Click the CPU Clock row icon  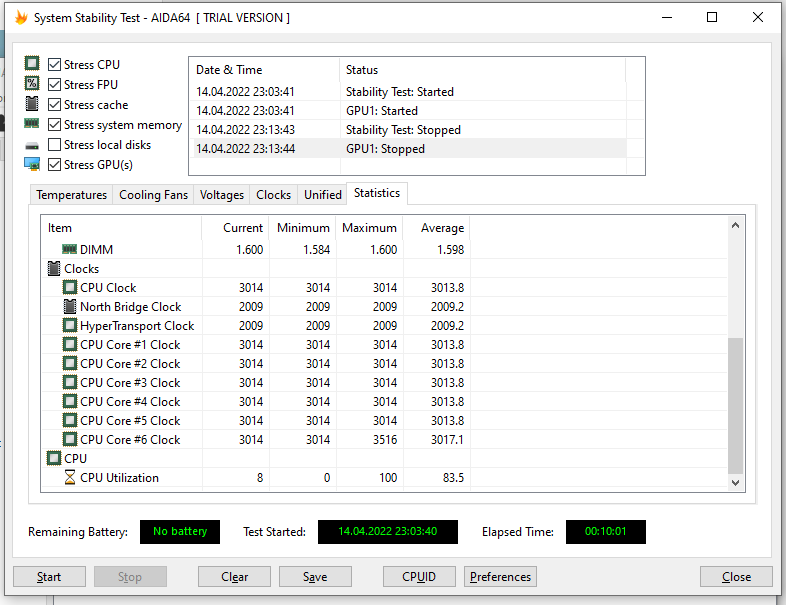point(70,287)
